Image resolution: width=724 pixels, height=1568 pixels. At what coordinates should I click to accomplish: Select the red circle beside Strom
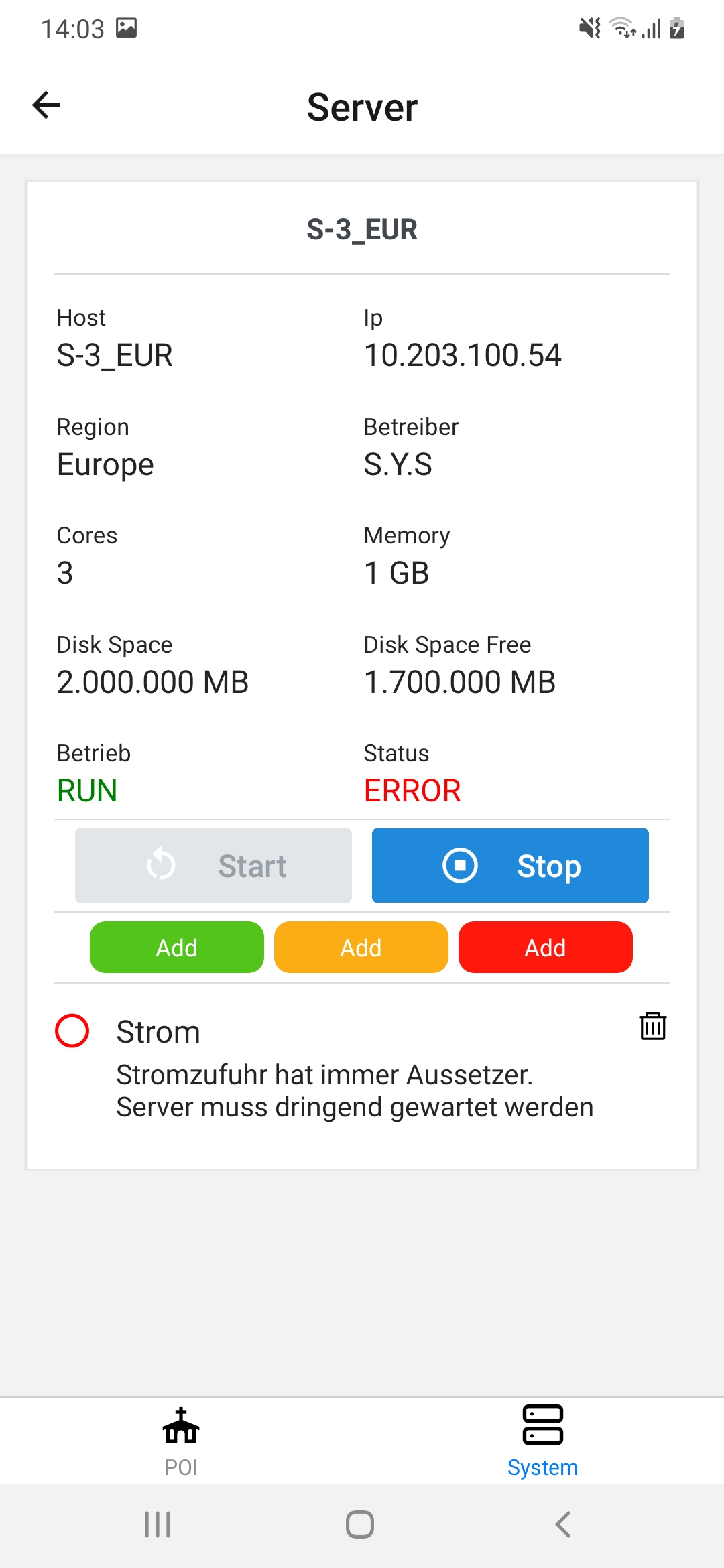click(x=72, y=1031)
